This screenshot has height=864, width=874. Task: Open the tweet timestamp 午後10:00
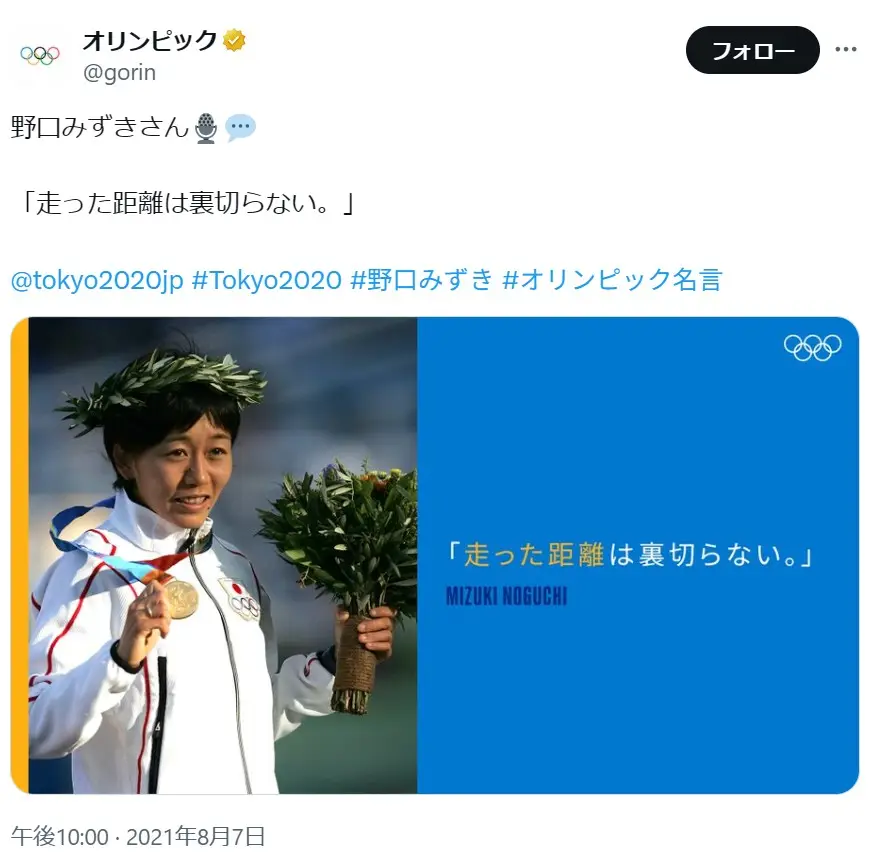[x=60, y=837]
